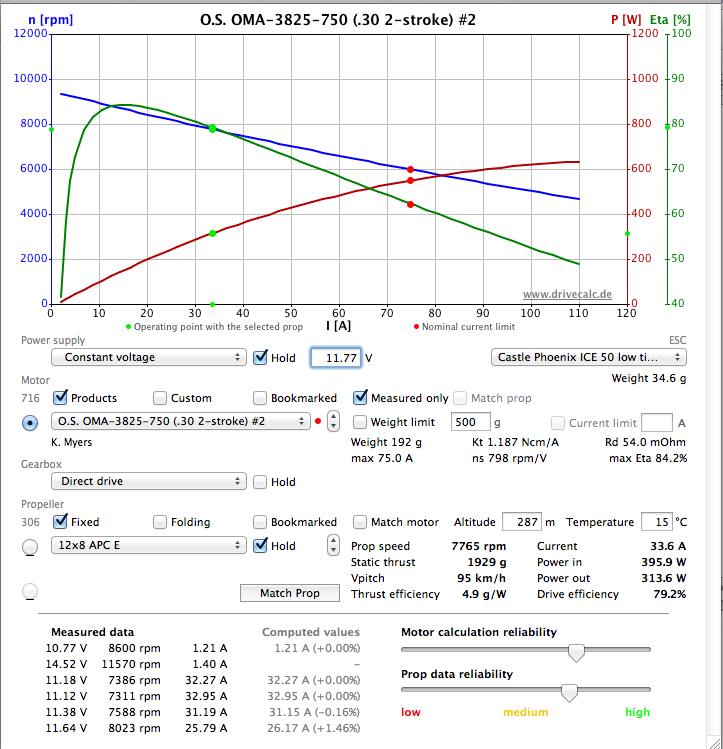Screen dimensions: 723x749
Task: Enable the motor Custom checkbox
Action: coord(160,398)
